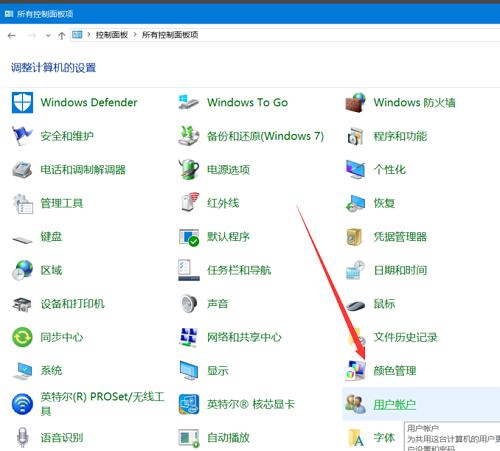The height and width of the screenshot is (451, 500).
Task: Open the 网络和共享中心 link
Action: (244, 337)
